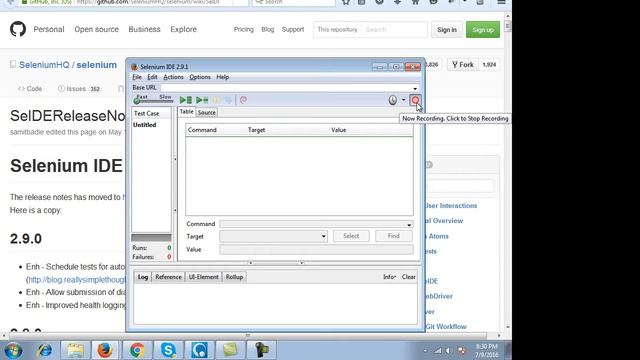This screenshot has width=640, height=360.
Task: Click the step toolbar icon
Action: pyautogui.click(x=228, y=100)
